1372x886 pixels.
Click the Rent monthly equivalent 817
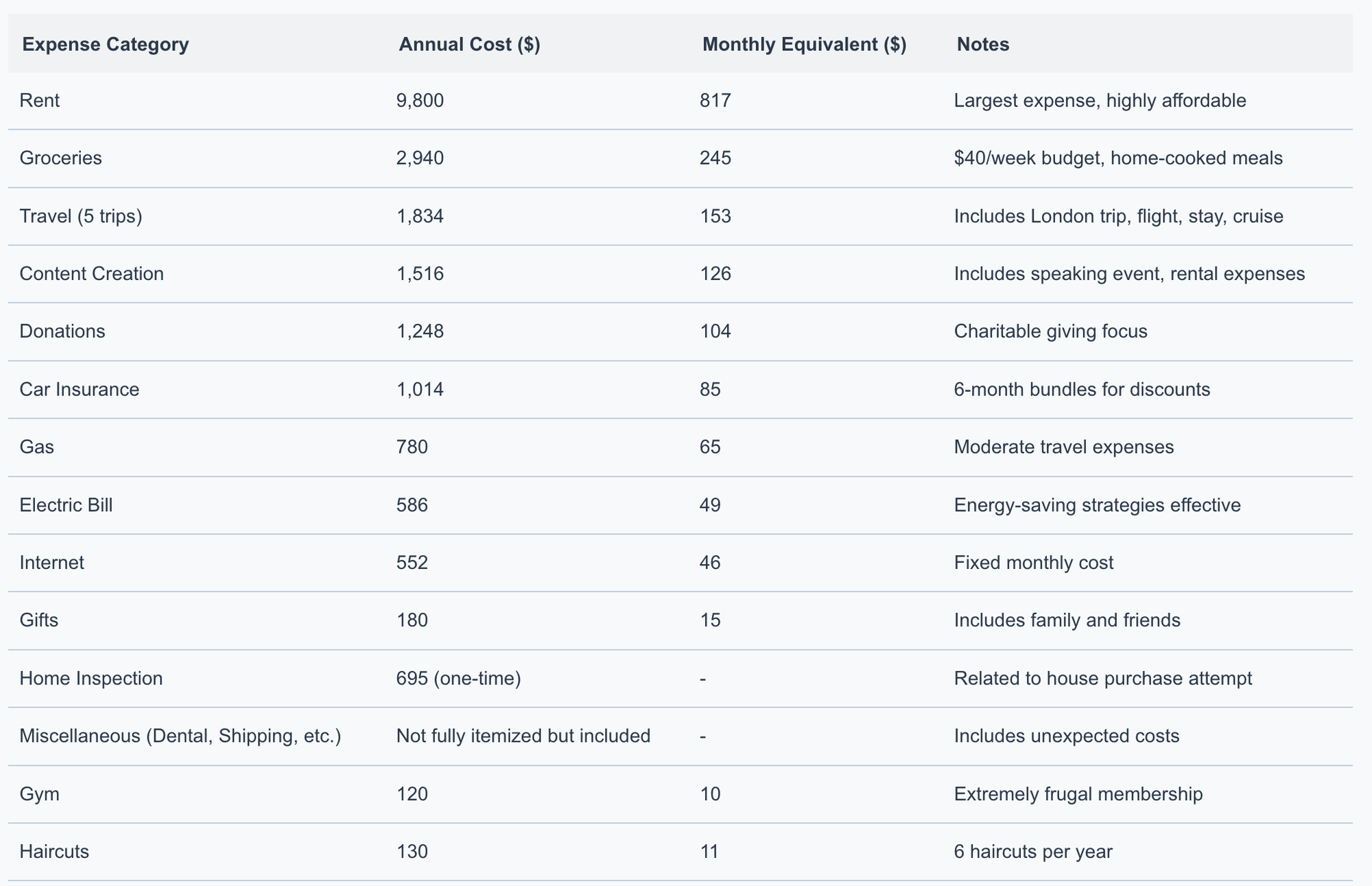tap(715, 101)
